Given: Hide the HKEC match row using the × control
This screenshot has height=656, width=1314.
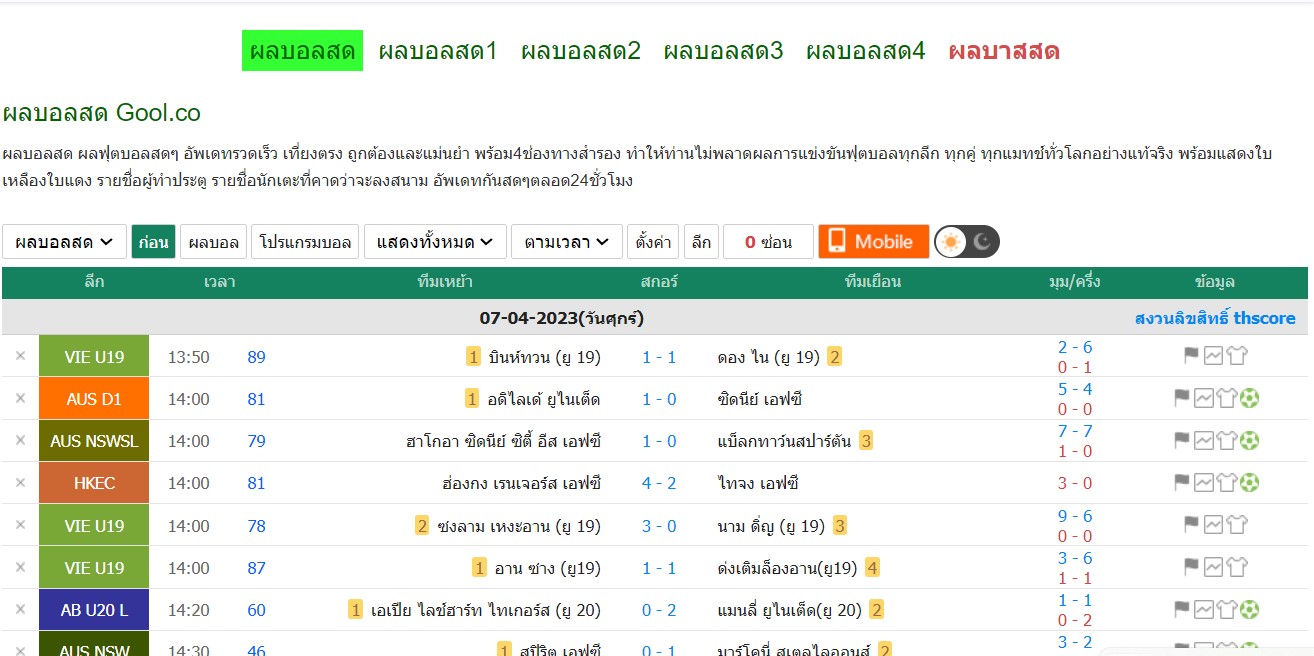Looking at the screenshot, I should pyautogui.click(x=19, y=482).
